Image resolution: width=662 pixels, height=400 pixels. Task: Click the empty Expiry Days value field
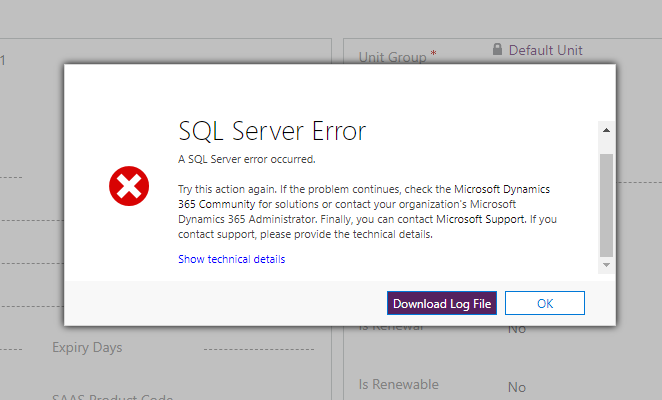tap(259, 349)
